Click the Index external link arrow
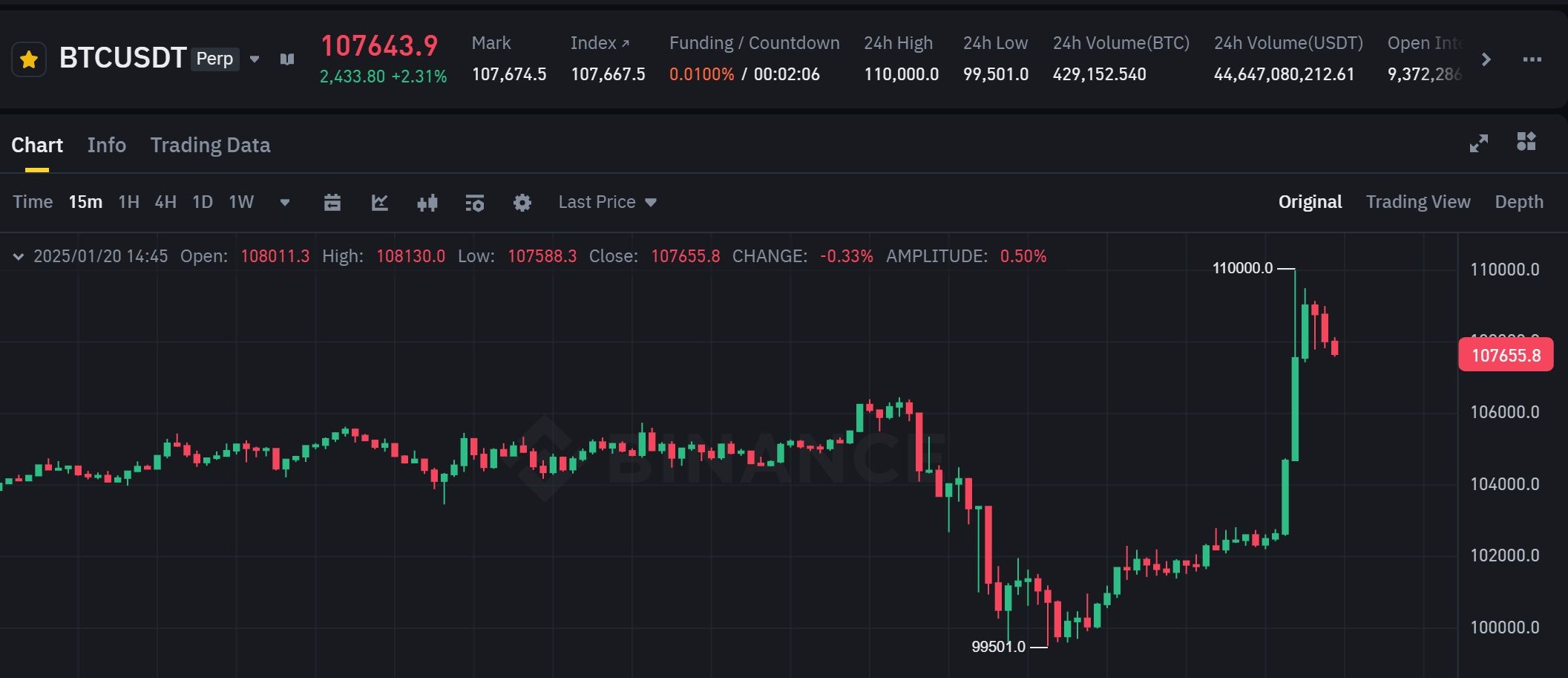Image resolution: width=1568 pixels, height=678 pixels. click(626, 43)
